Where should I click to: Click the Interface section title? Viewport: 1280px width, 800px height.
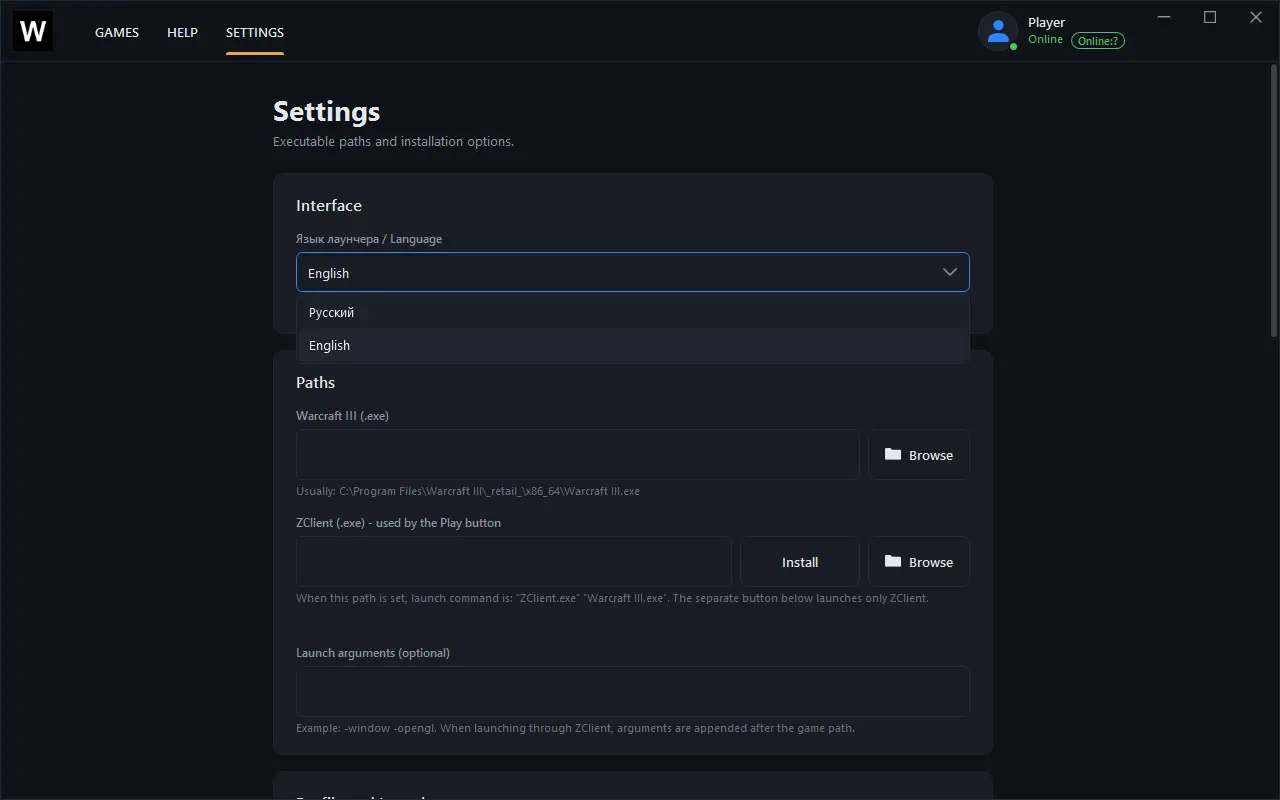pos(329,205)
